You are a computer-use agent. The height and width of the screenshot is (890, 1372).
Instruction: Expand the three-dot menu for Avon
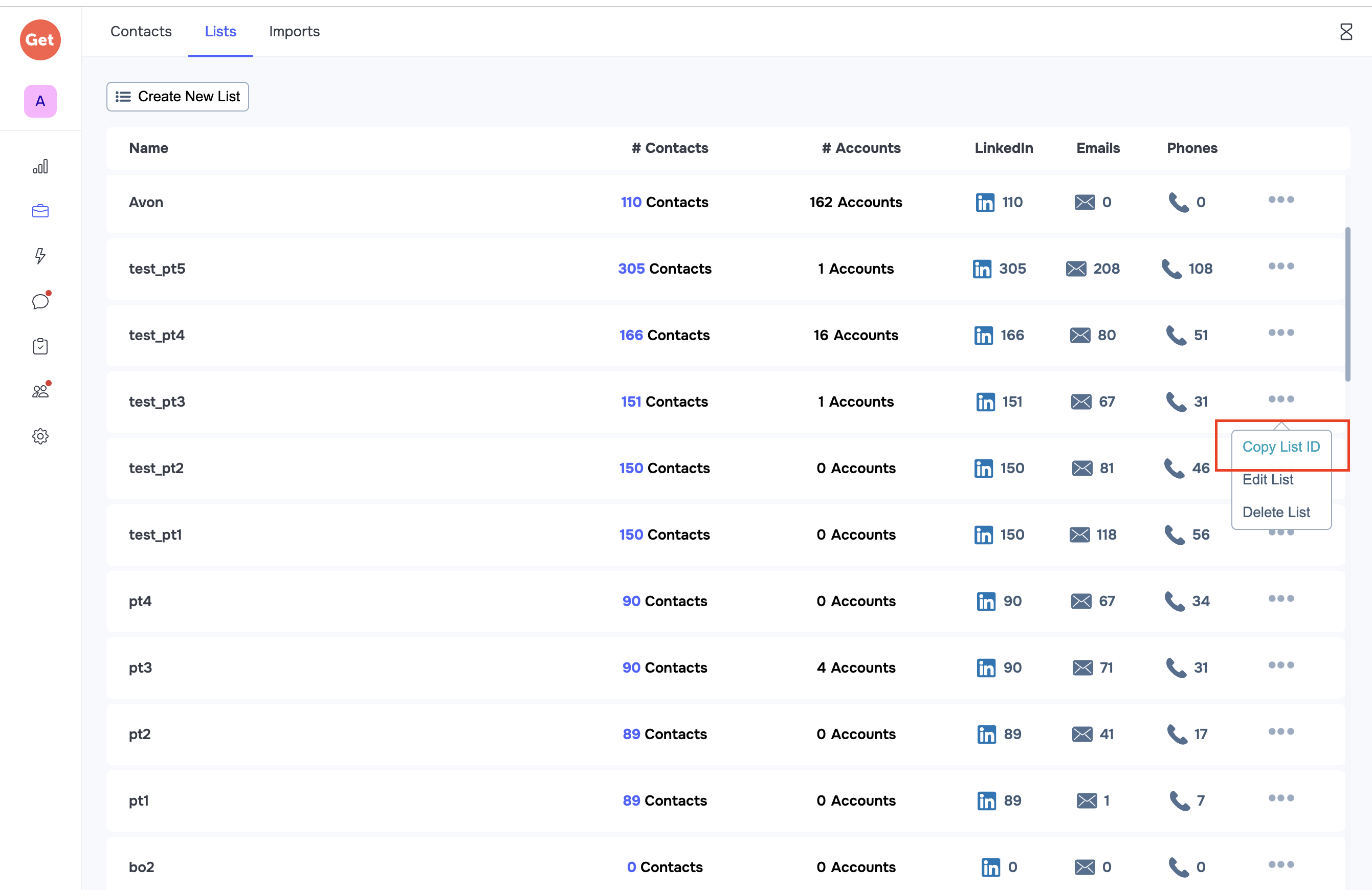[1280, 200]
